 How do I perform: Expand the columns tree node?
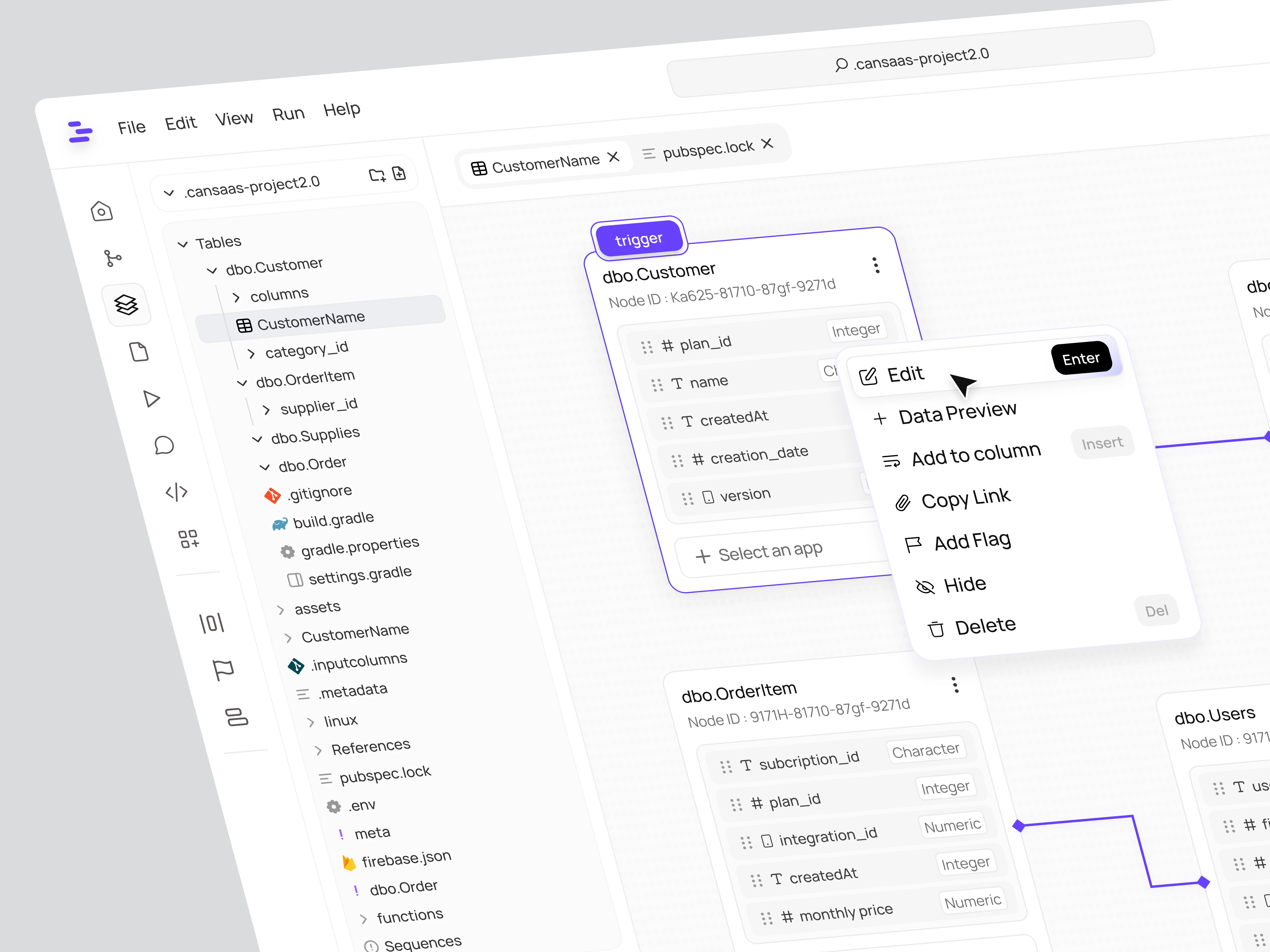click(237, 297)
